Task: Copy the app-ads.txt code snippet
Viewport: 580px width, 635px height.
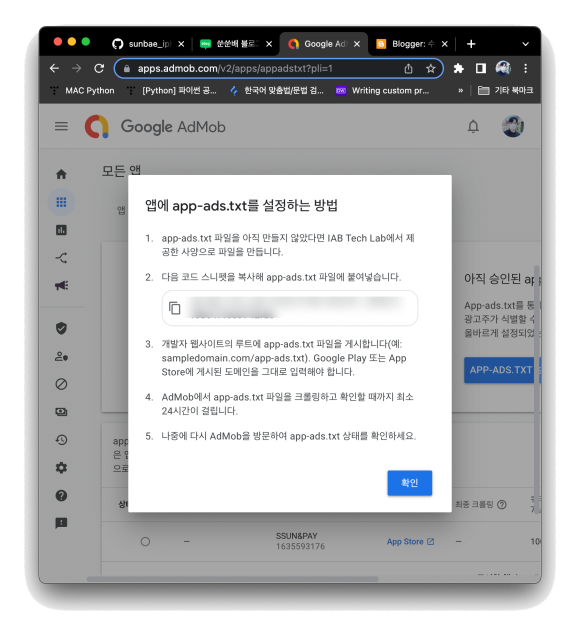Action: coord(175,308)
